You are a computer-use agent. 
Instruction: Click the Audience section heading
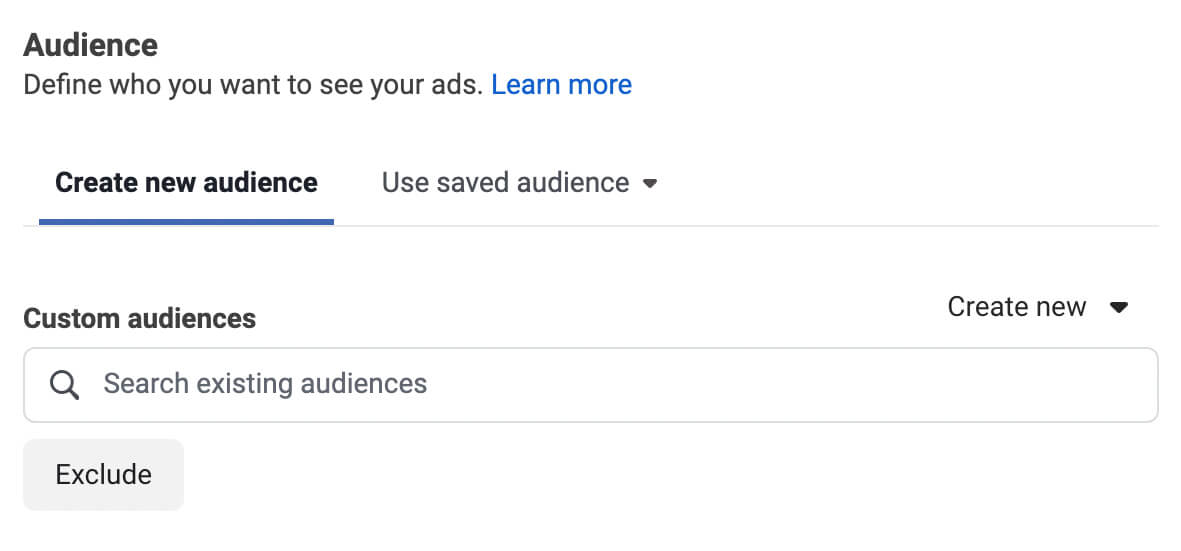(91, 45)
